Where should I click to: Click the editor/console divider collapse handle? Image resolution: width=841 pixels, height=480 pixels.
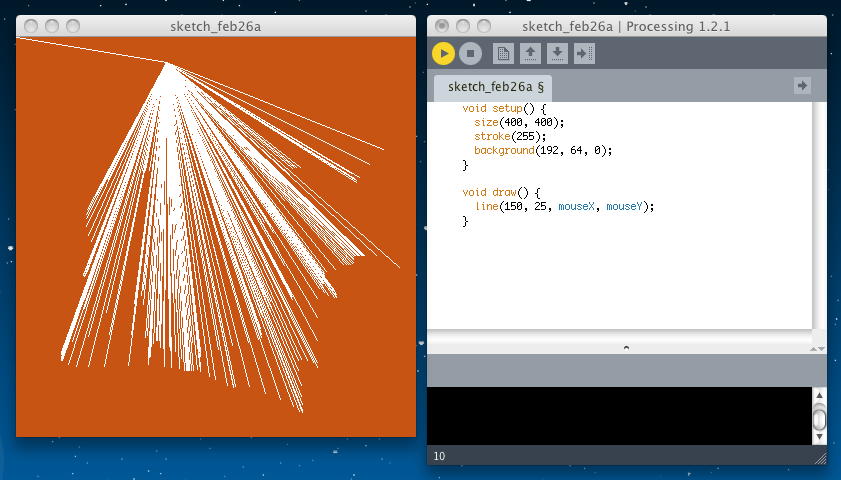coord(626,348)
